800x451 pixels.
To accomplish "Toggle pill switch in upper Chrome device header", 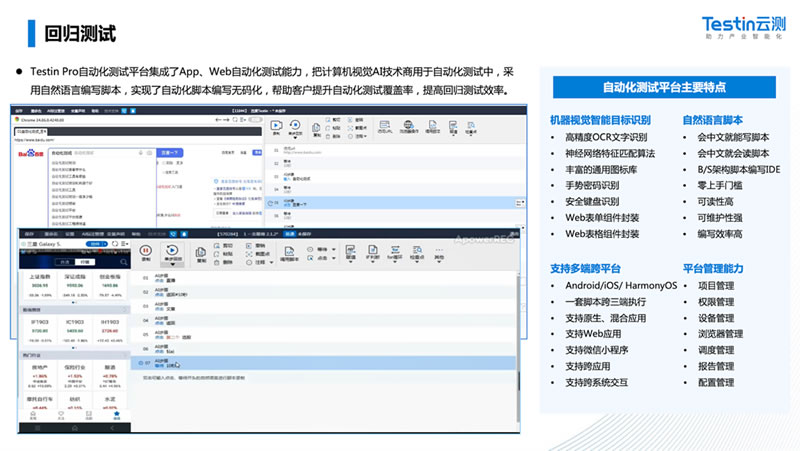I will pos(255,119).
